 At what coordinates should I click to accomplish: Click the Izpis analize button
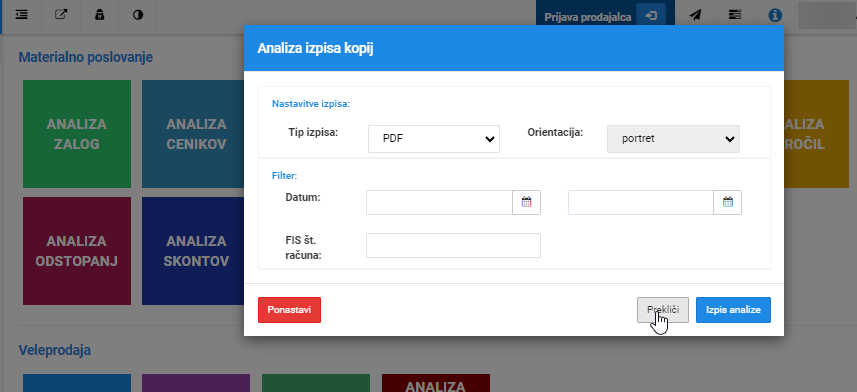733,310
